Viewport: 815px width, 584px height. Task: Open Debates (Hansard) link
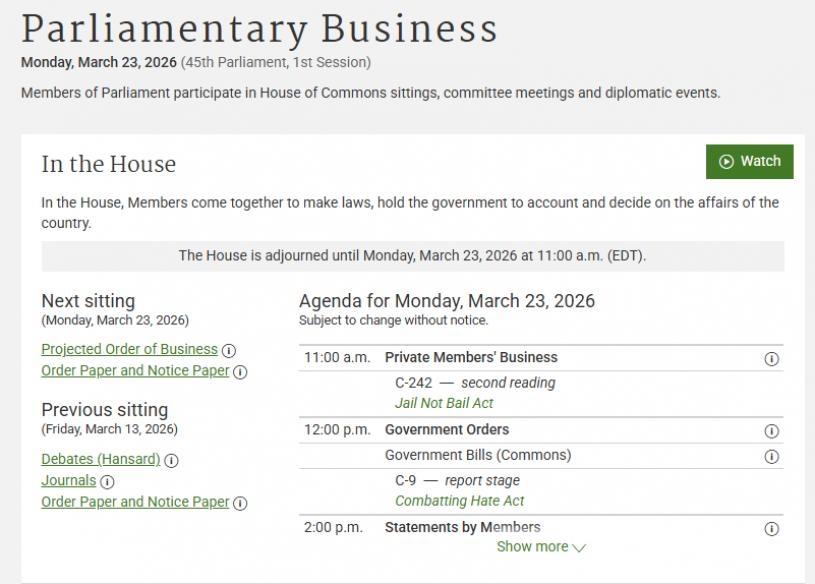[x=100, y=459]
